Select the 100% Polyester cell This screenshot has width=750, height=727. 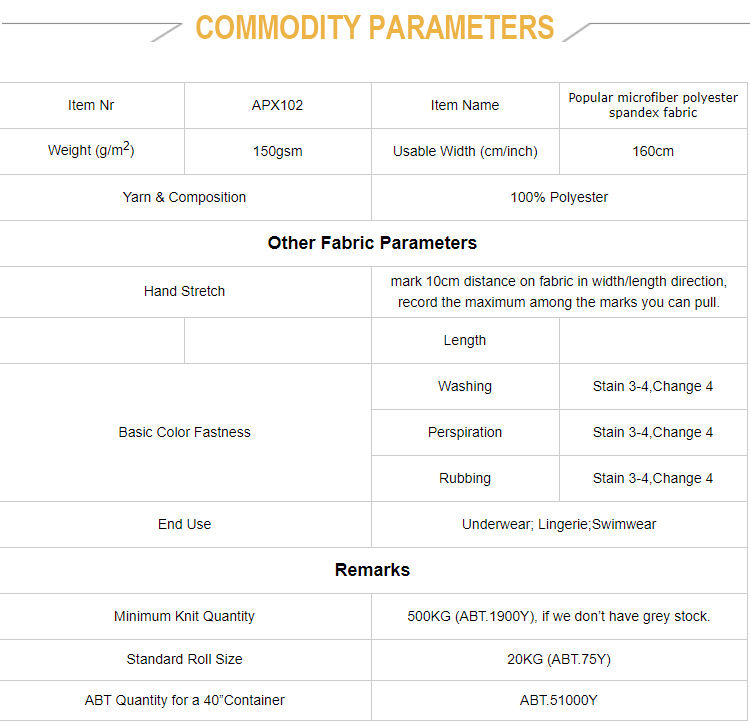pyautogui.click(x=559, y=197)
